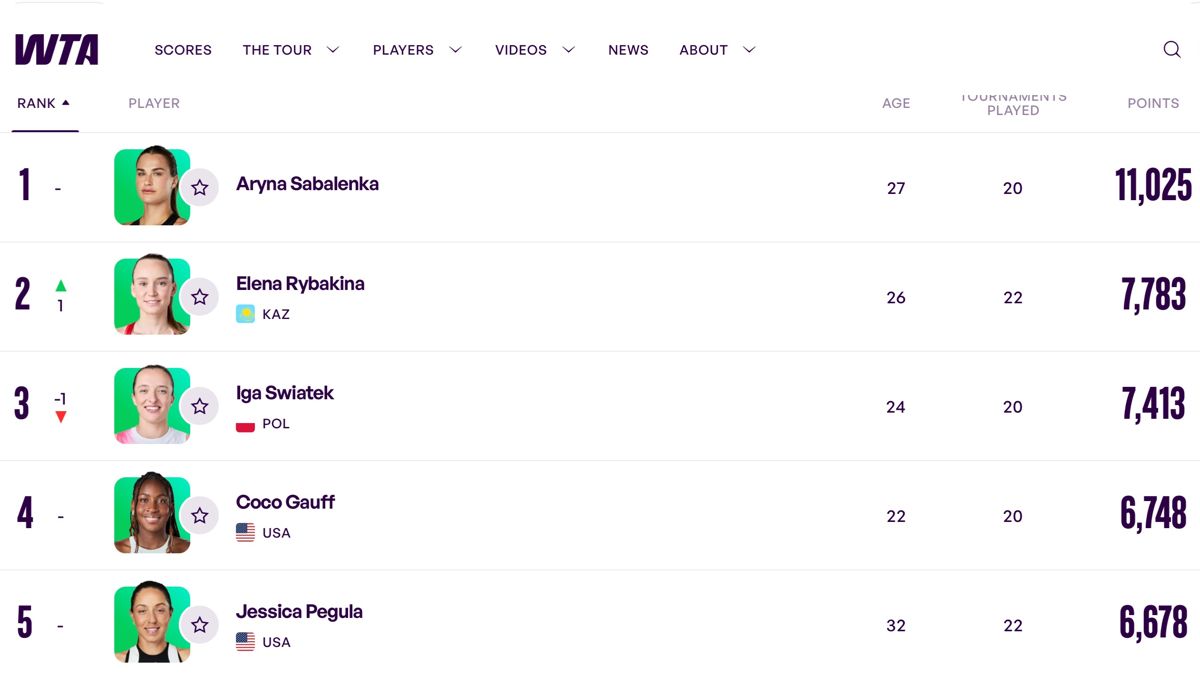1200x675 pixels.
Task: Open Aryna Sabalenka's profile link
Action: pos(307,184)
